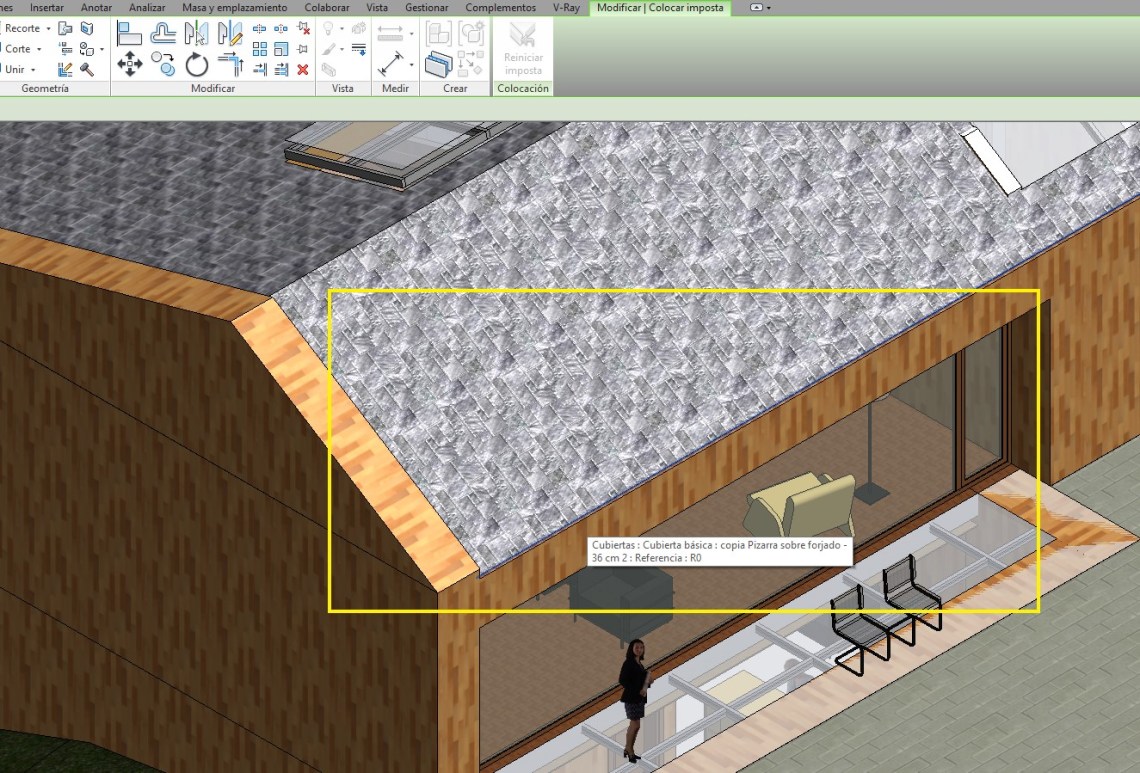Image resolution: width=1140 pixels, height=773 pixels.
Task: Select Mirror by picking axis tool
Action: tap(197, 33)
